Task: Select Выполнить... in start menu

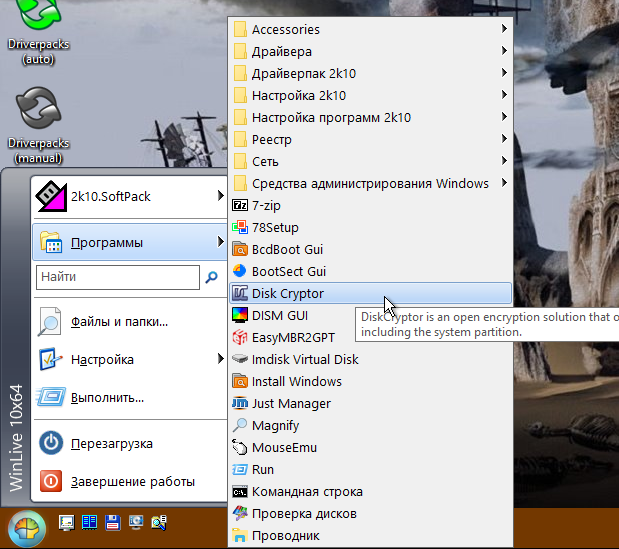Action: click(130, 397)
